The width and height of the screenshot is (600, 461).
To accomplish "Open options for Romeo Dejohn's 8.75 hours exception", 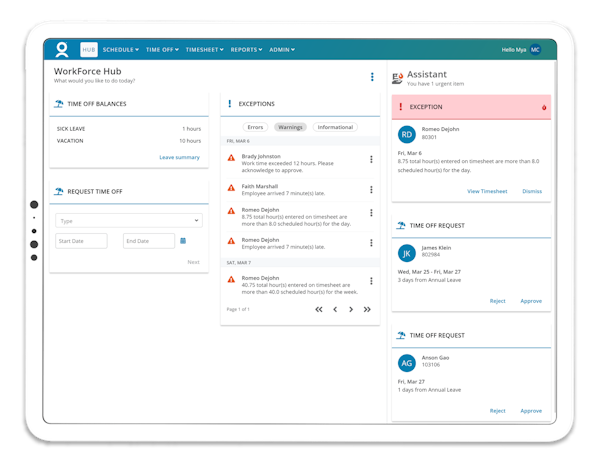I will [x=371, y=213].
